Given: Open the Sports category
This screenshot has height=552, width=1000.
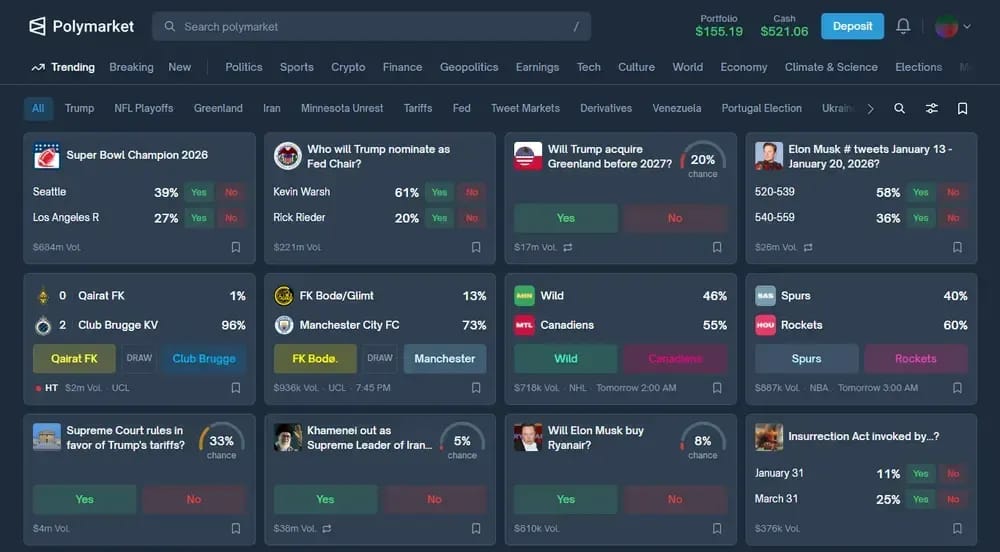Looking at the screenshot, I should click(x=297, y=67).
